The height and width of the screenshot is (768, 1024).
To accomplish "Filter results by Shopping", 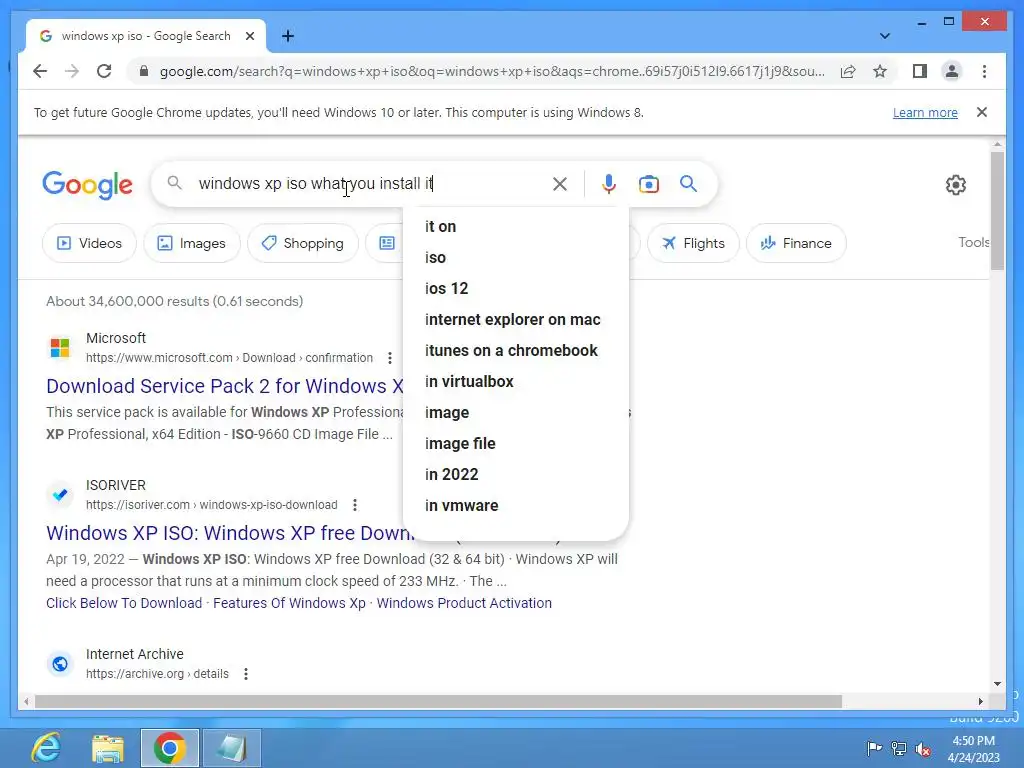I will click(x=303, y=243).
